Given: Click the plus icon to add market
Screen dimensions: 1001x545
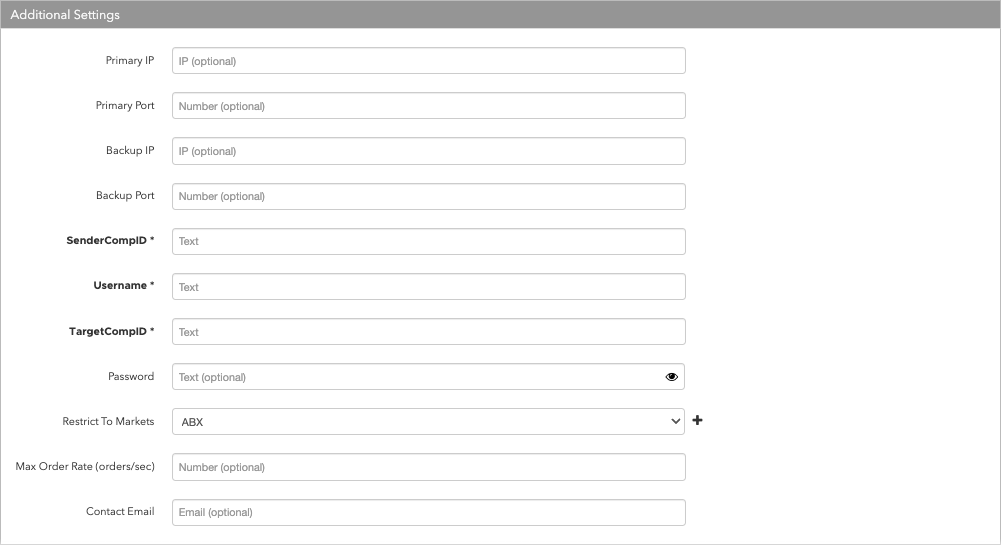Looking at the screenshot, I should (697, 420).
